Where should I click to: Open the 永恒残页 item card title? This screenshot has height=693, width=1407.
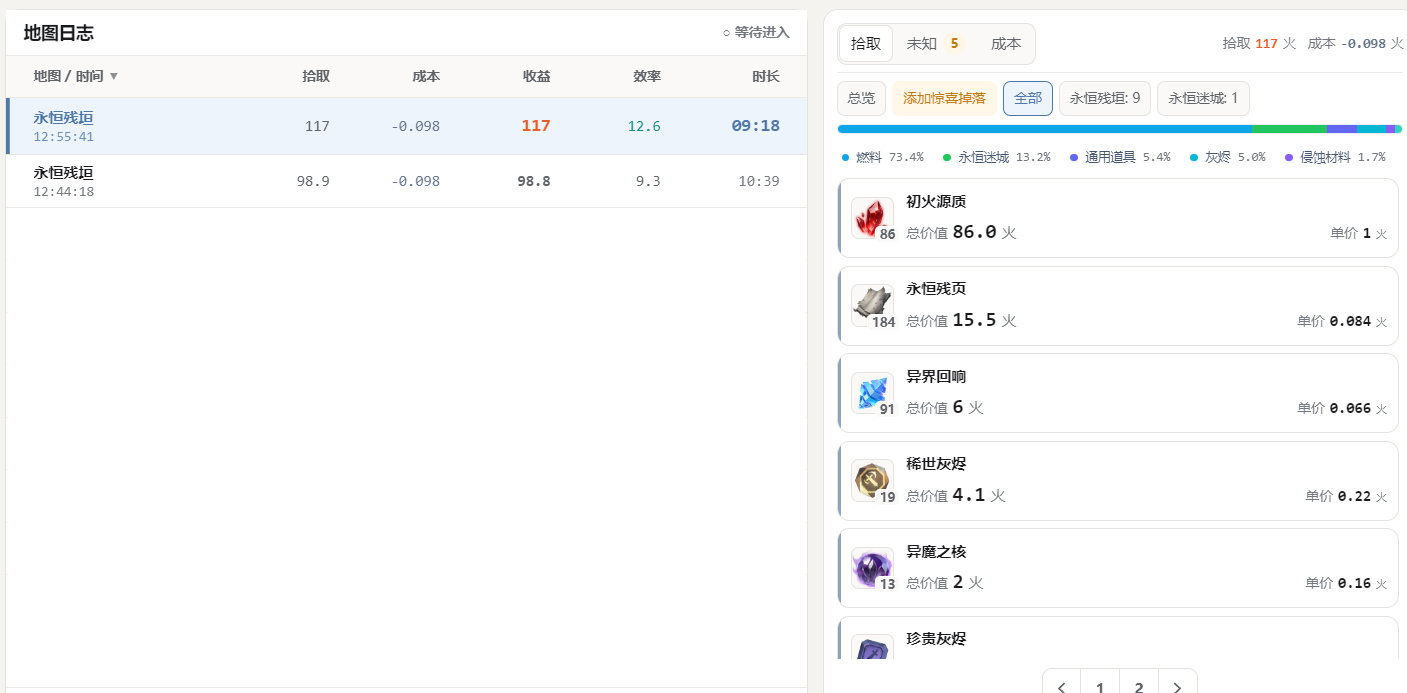click(936, 289)
